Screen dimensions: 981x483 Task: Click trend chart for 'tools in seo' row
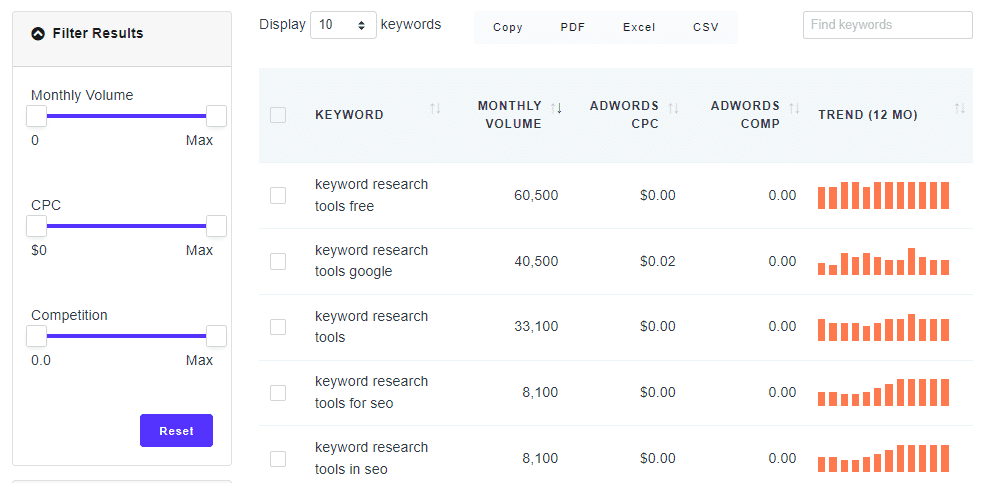(x=883, y=458)
